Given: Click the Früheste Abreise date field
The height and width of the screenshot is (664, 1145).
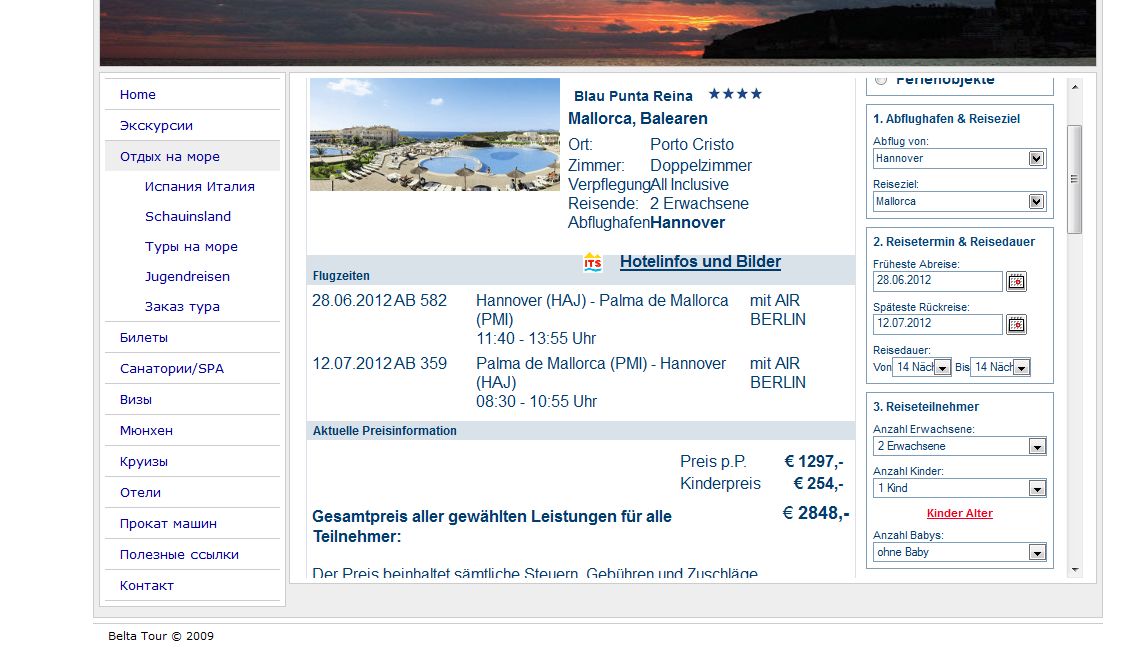Looking at the screenshot, I should coord(938,281).
